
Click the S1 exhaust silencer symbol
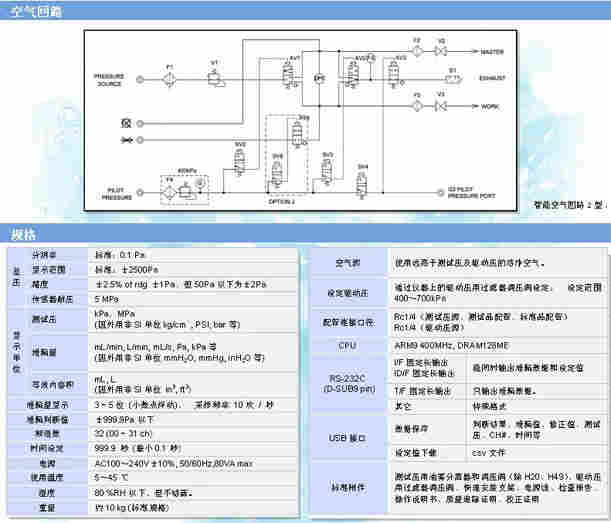[452, 78]
